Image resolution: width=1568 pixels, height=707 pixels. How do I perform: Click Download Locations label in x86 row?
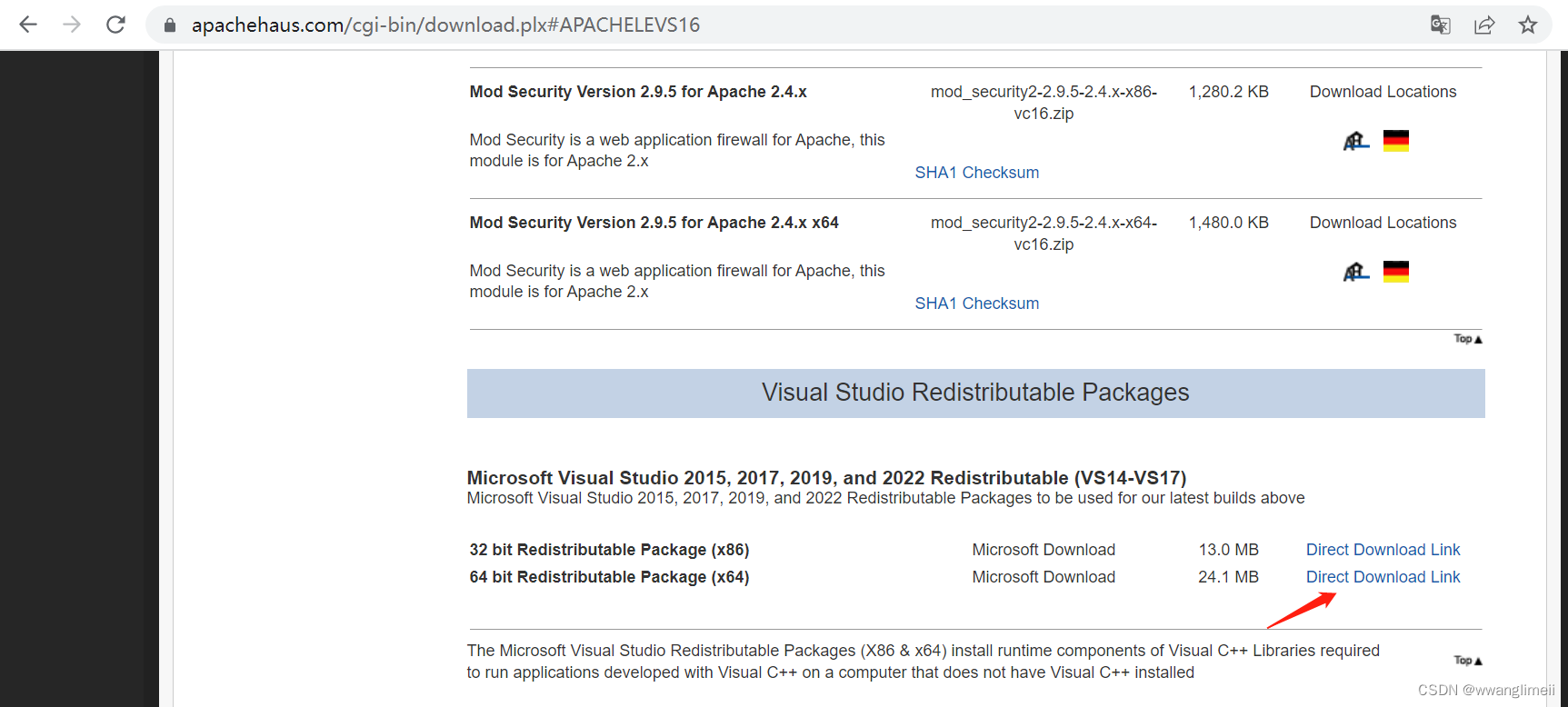click(1383, 92)
